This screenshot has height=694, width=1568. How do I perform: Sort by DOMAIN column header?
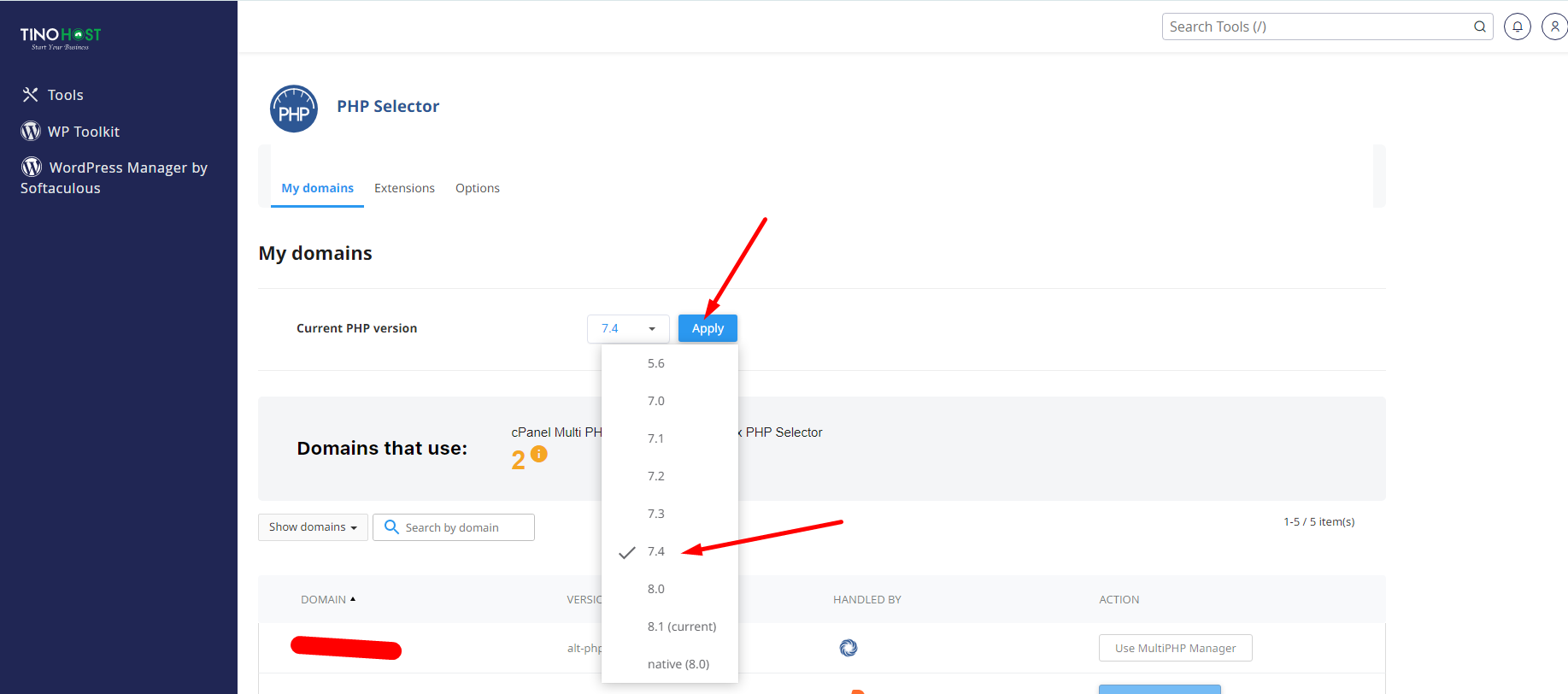pyautogui.click(x=328, y=599)
